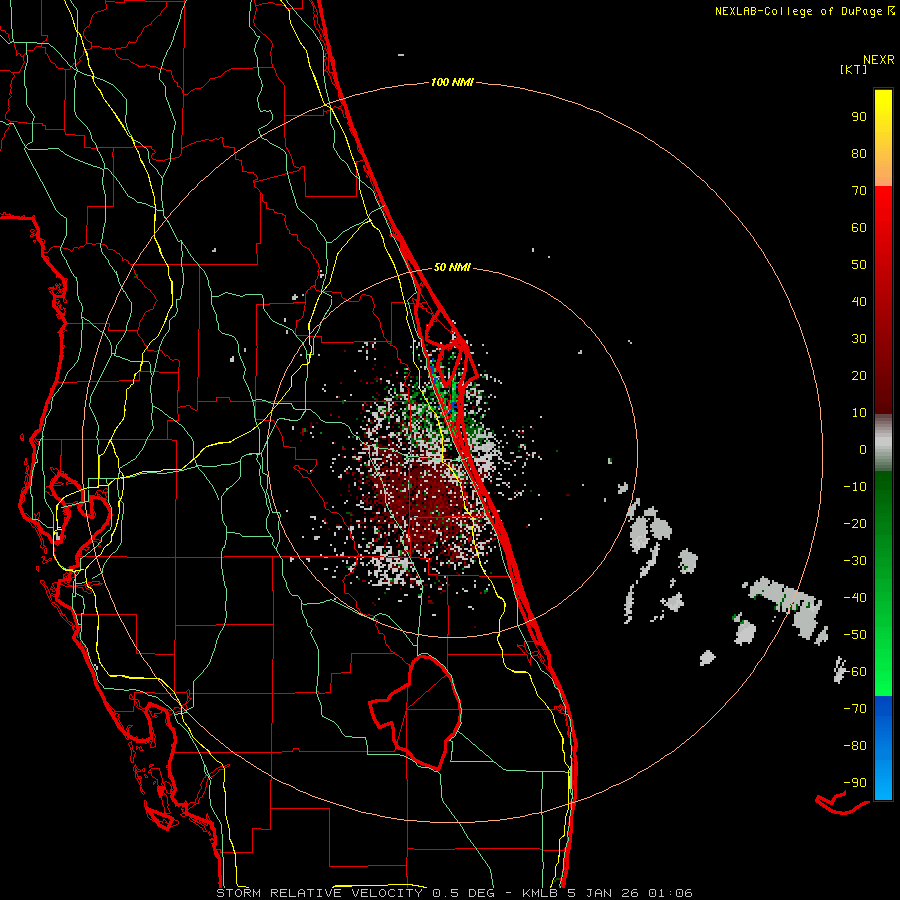Click the 30 value on velocity scale
This screenshot has width=900, height=900.
(x=859, y=339)
